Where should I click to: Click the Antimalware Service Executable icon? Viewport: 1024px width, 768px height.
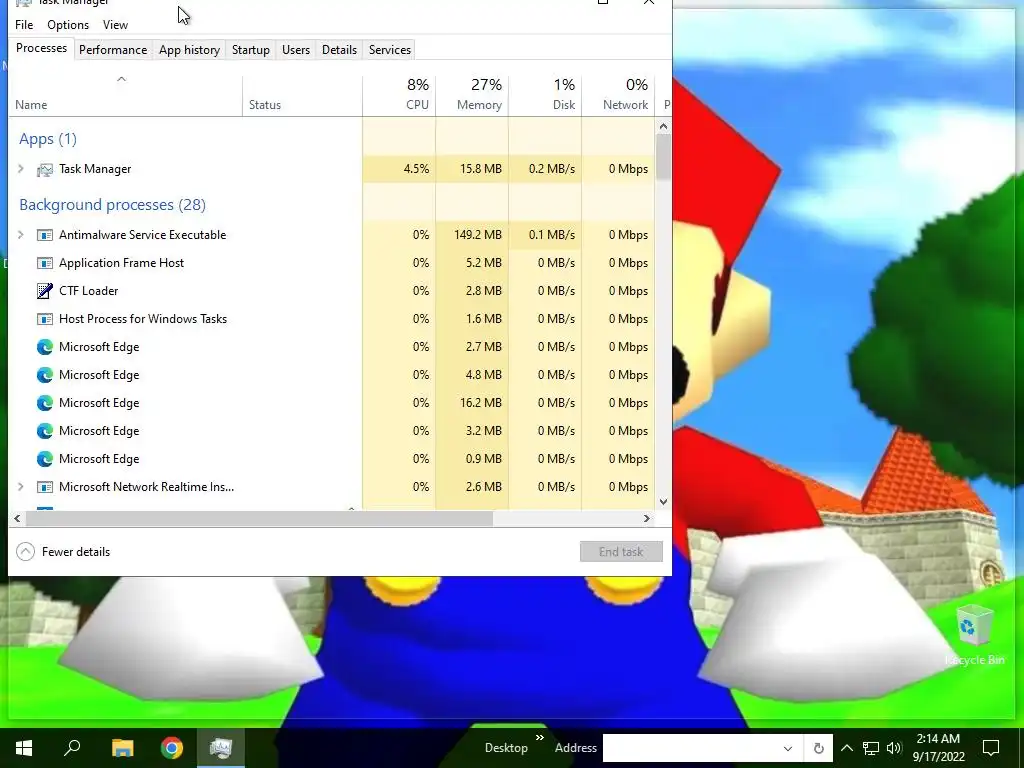44,235
